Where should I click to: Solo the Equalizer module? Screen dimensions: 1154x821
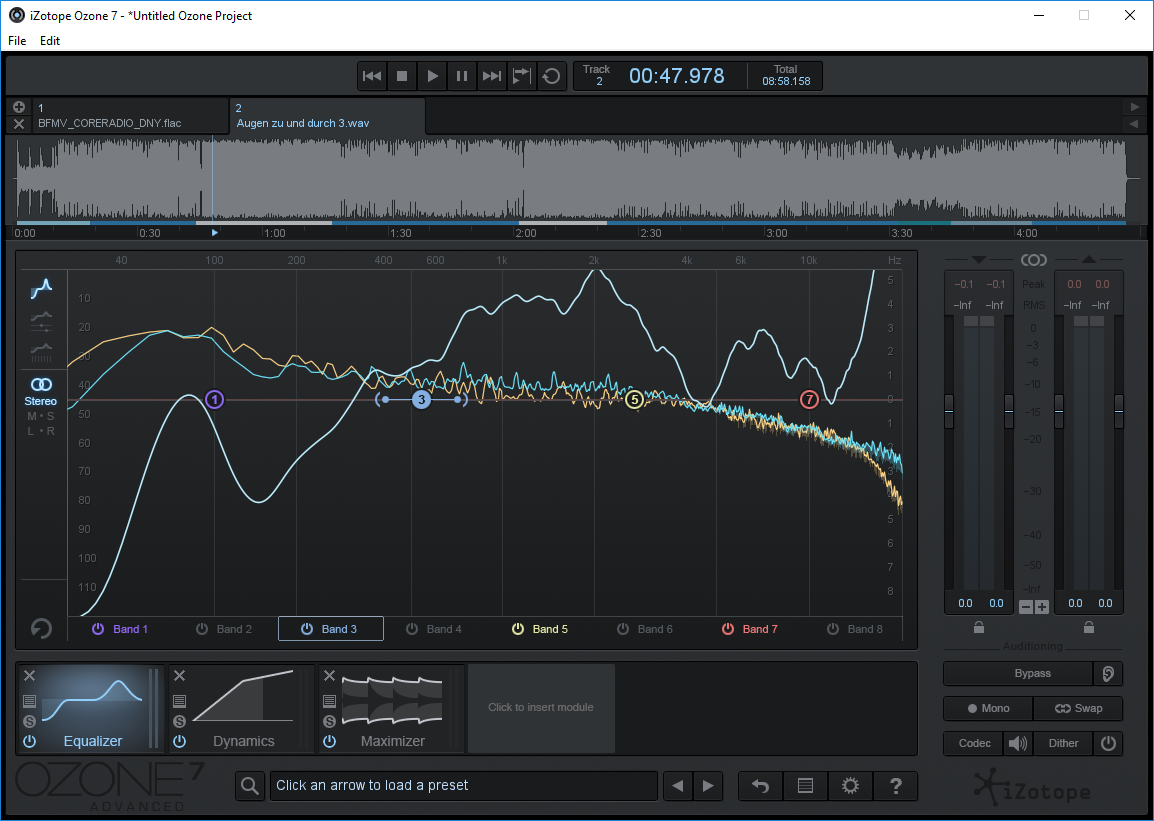pos(29,721)
